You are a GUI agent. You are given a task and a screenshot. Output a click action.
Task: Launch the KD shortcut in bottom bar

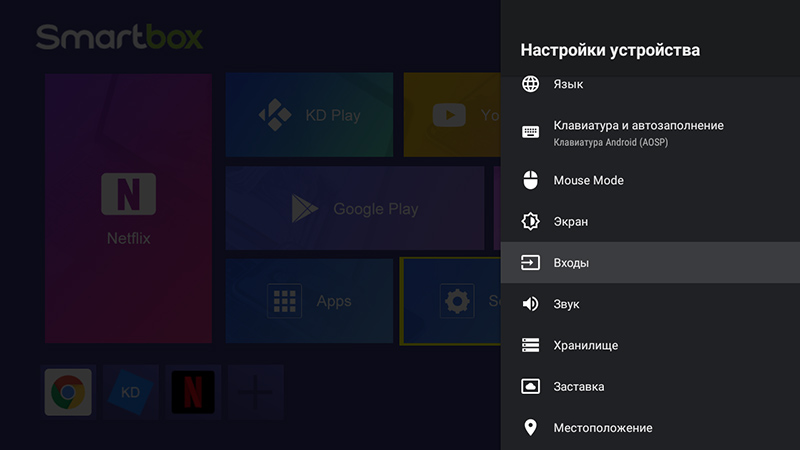click(x=131, y=392)
